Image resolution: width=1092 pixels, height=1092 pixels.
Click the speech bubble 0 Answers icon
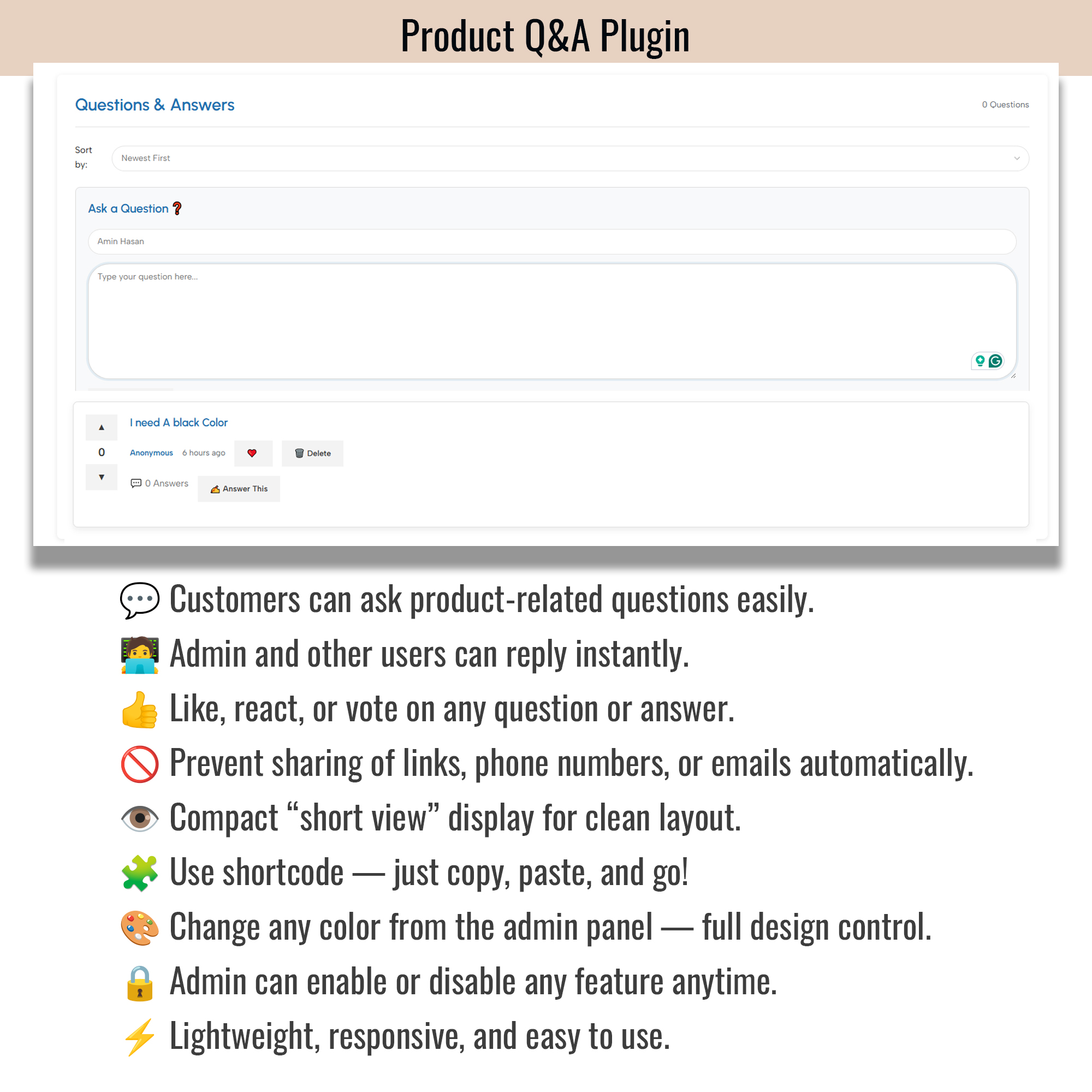[x=136, y=483]
